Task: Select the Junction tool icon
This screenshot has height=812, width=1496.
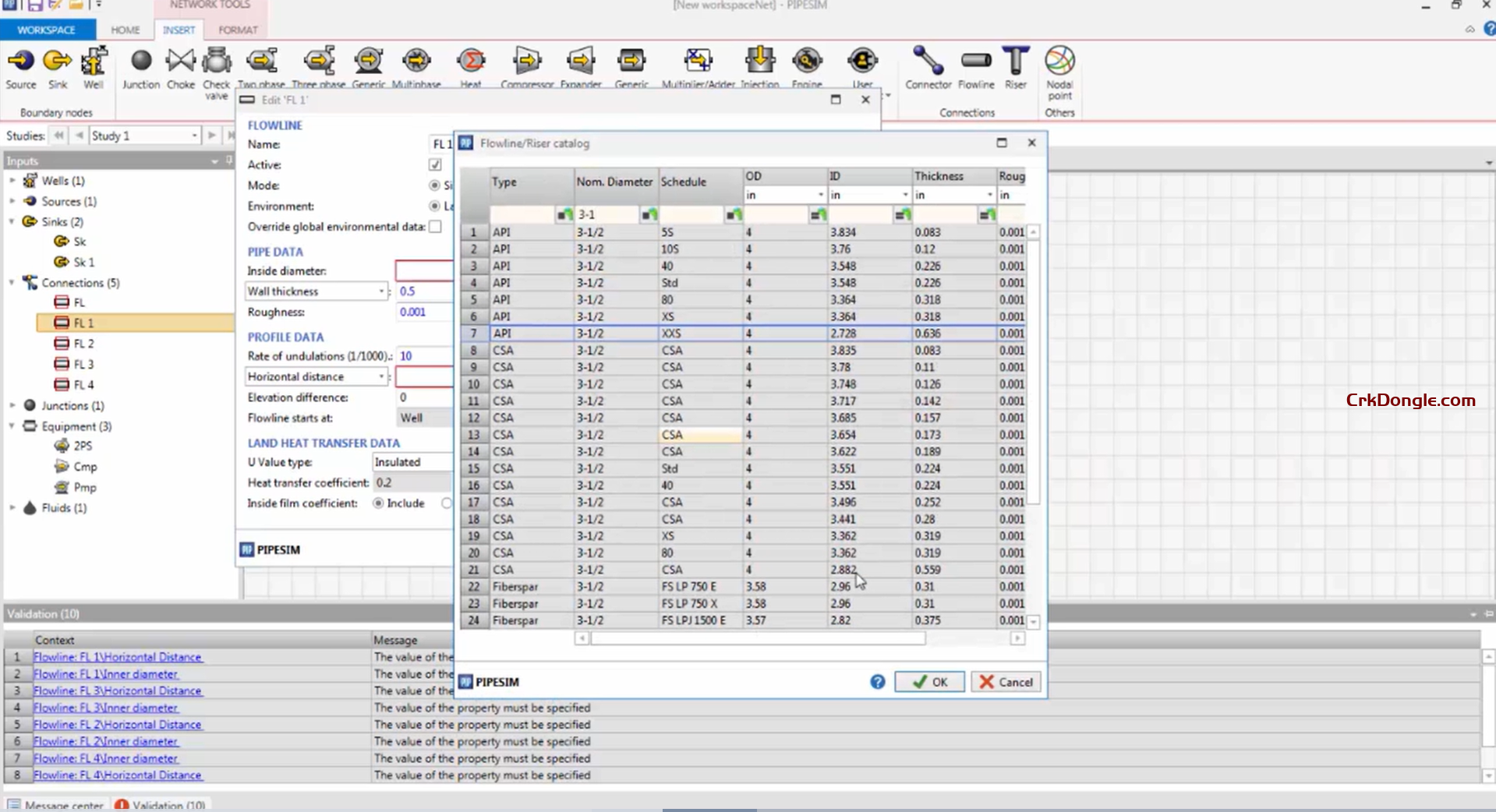Action: coord(141,62)
